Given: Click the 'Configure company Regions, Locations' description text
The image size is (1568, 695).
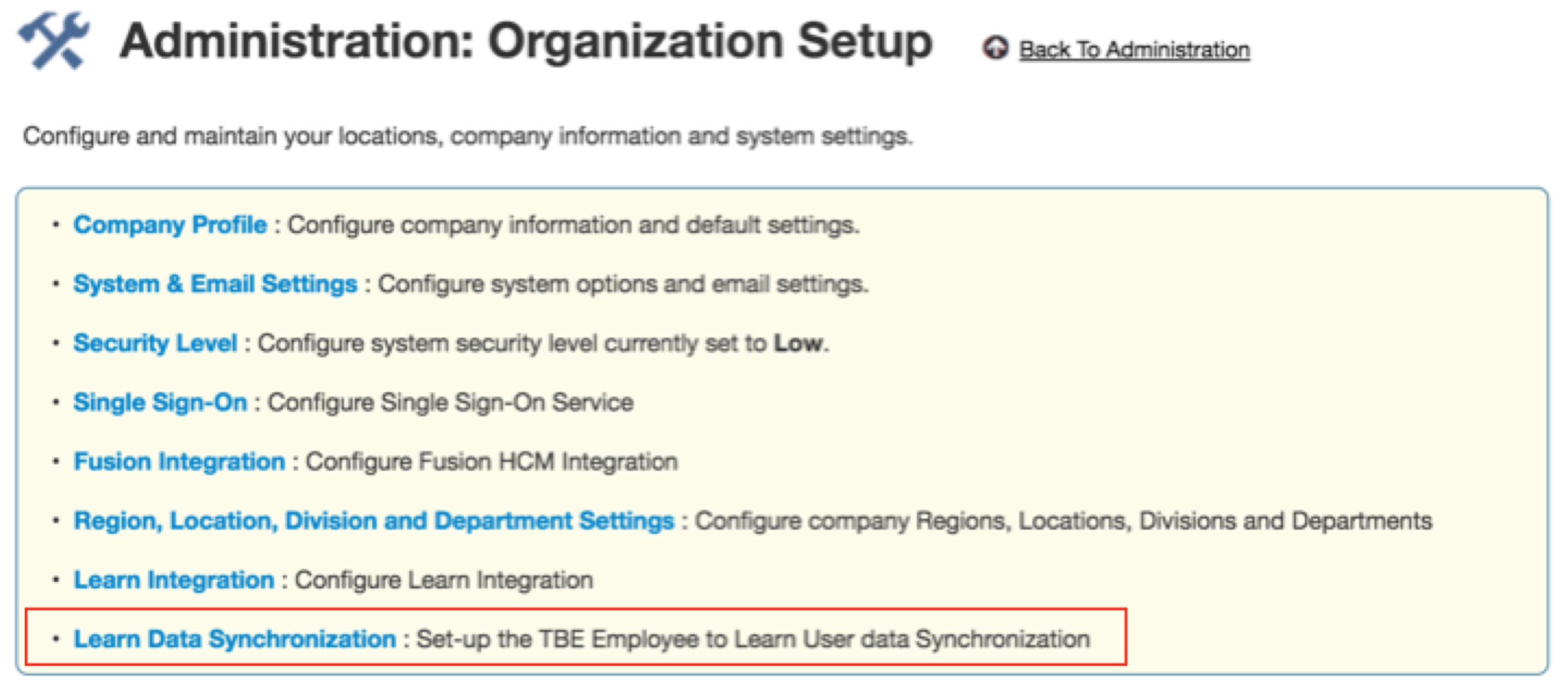Looking at the screenshot, I should tap(1063, 521).
